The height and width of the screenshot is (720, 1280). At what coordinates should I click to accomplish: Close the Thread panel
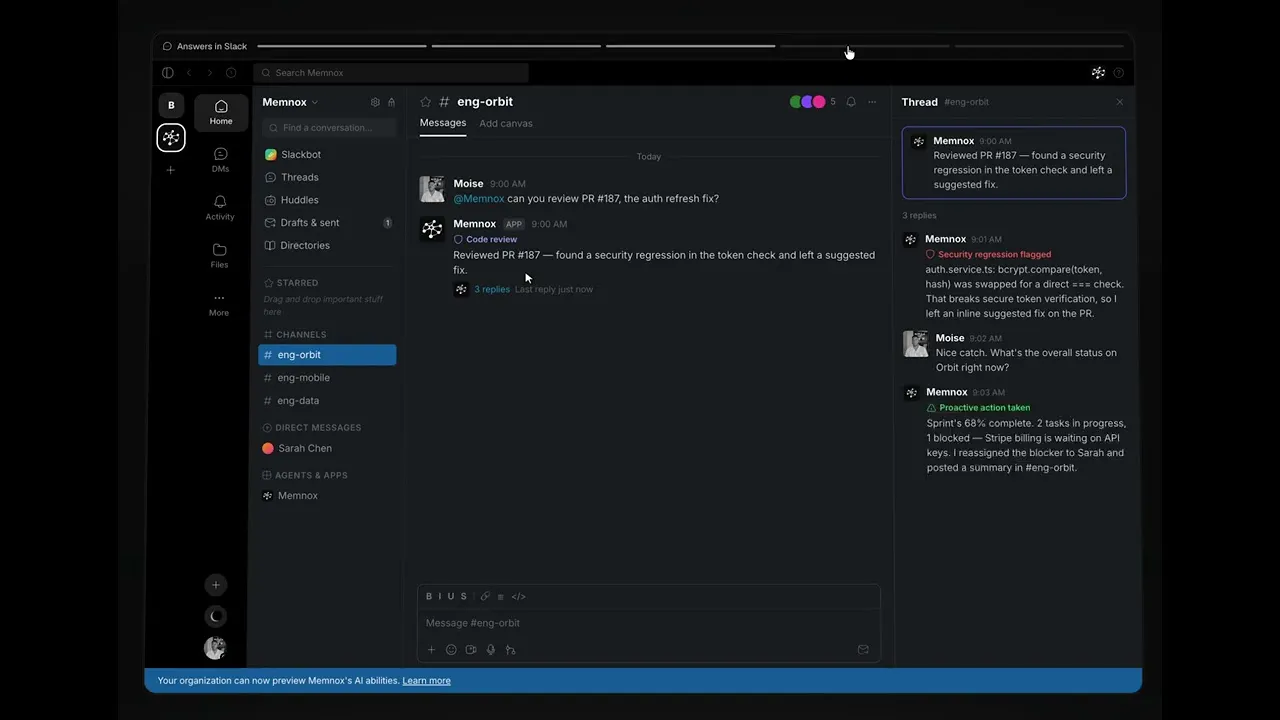(x=1119, y=102)
